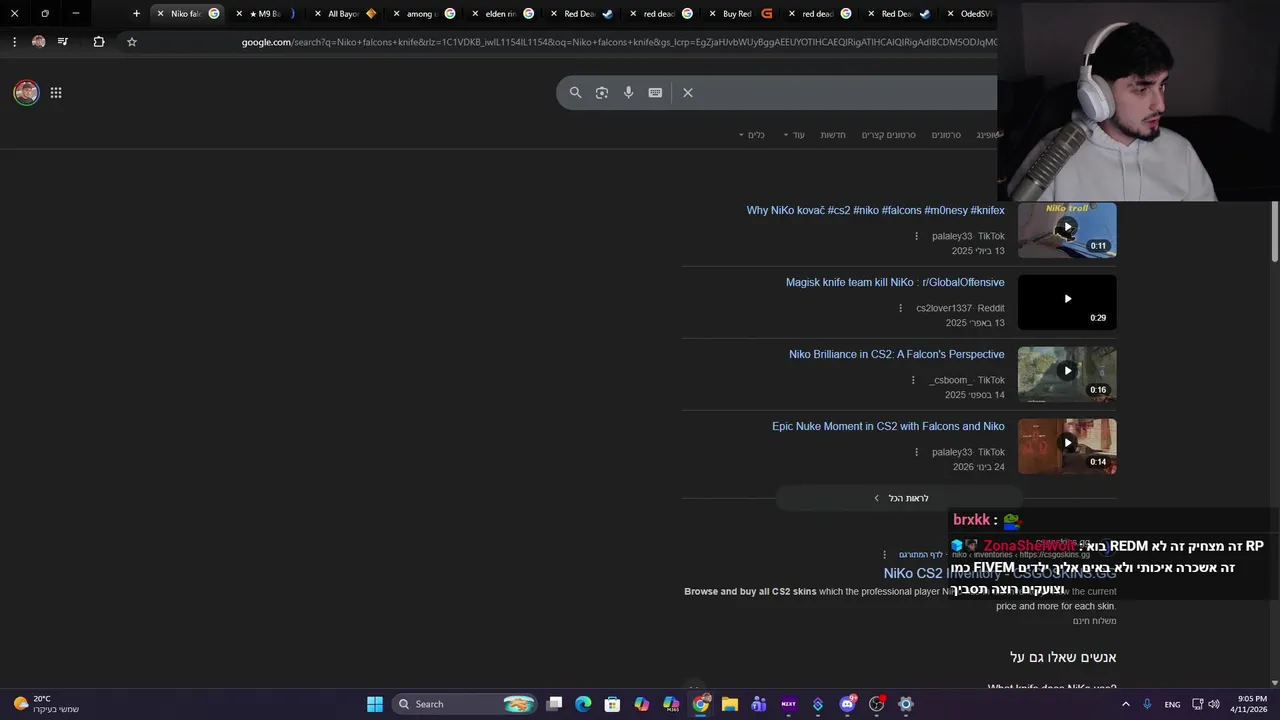Clear the search box with X
This screenshot has height=720, width=1280.
[688, 92]
